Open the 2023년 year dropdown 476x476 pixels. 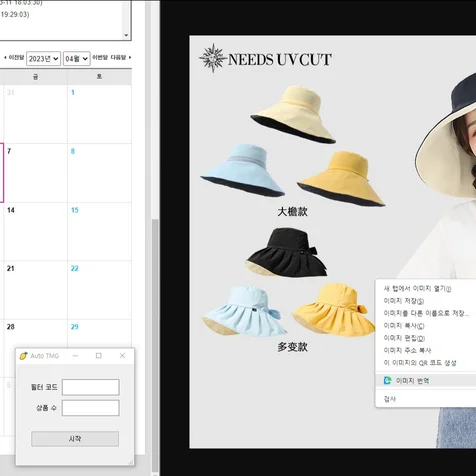click(x=43, y=59)
